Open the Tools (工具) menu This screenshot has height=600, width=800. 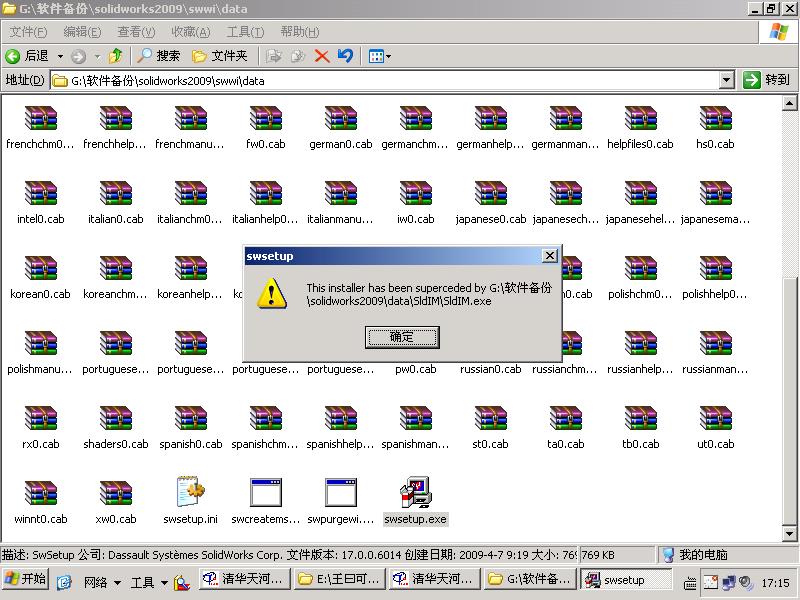pos(245,32)
